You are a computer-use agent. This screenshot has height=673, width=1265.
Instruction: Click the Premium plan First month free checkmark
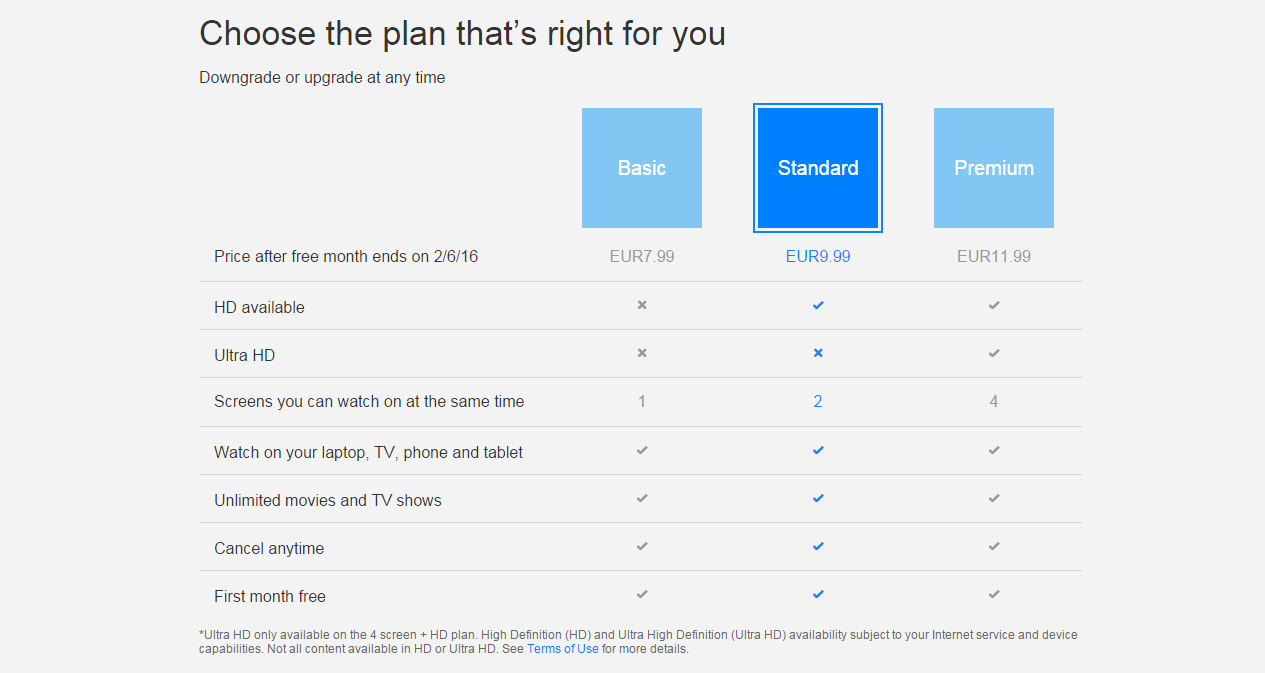(x=994, y=594)
